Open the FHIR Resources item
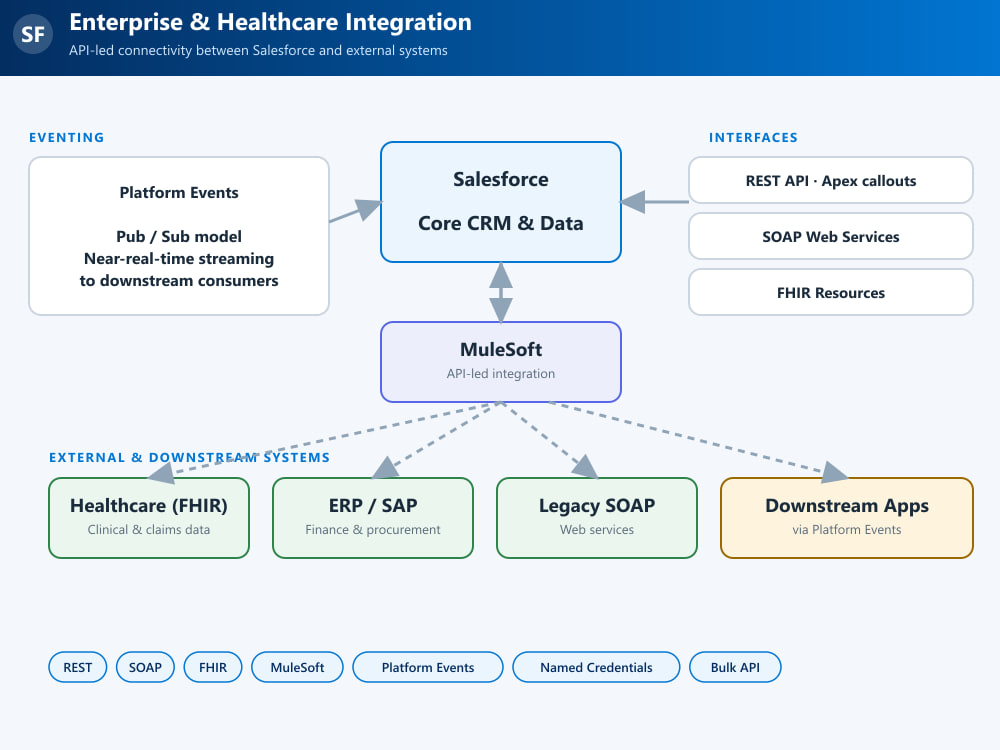Screen dimensions: 1000x750 pyautogui.click(x=830, y=293)
